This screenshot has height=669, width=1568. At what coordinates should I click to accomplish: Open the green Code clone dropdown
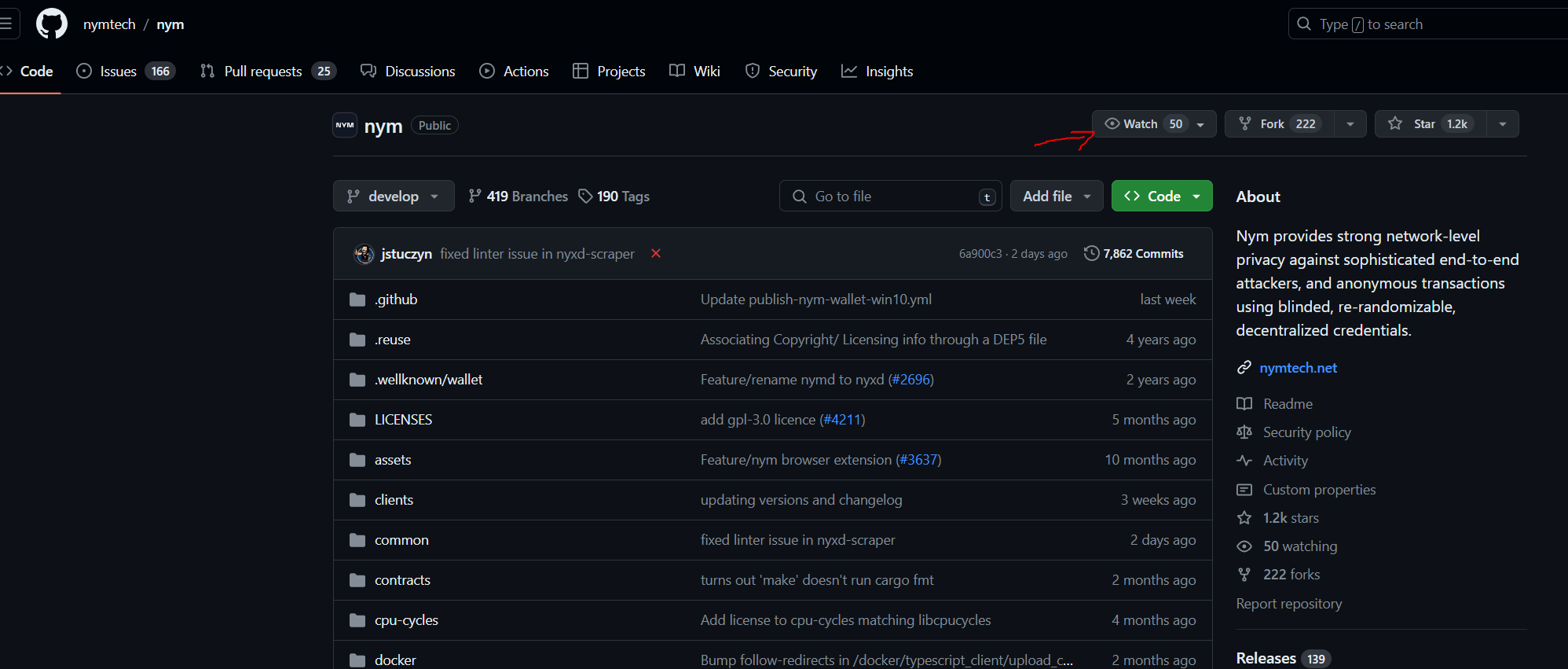click(1162, 196)
